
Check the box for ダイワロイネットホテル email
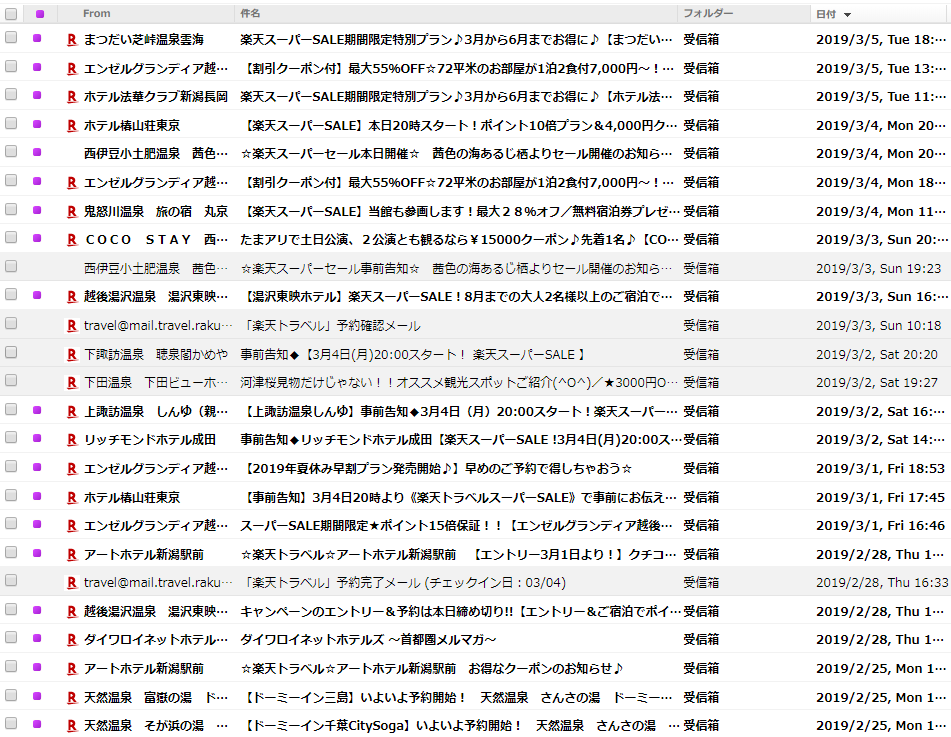pyautogui.click(x=11, y=638)
